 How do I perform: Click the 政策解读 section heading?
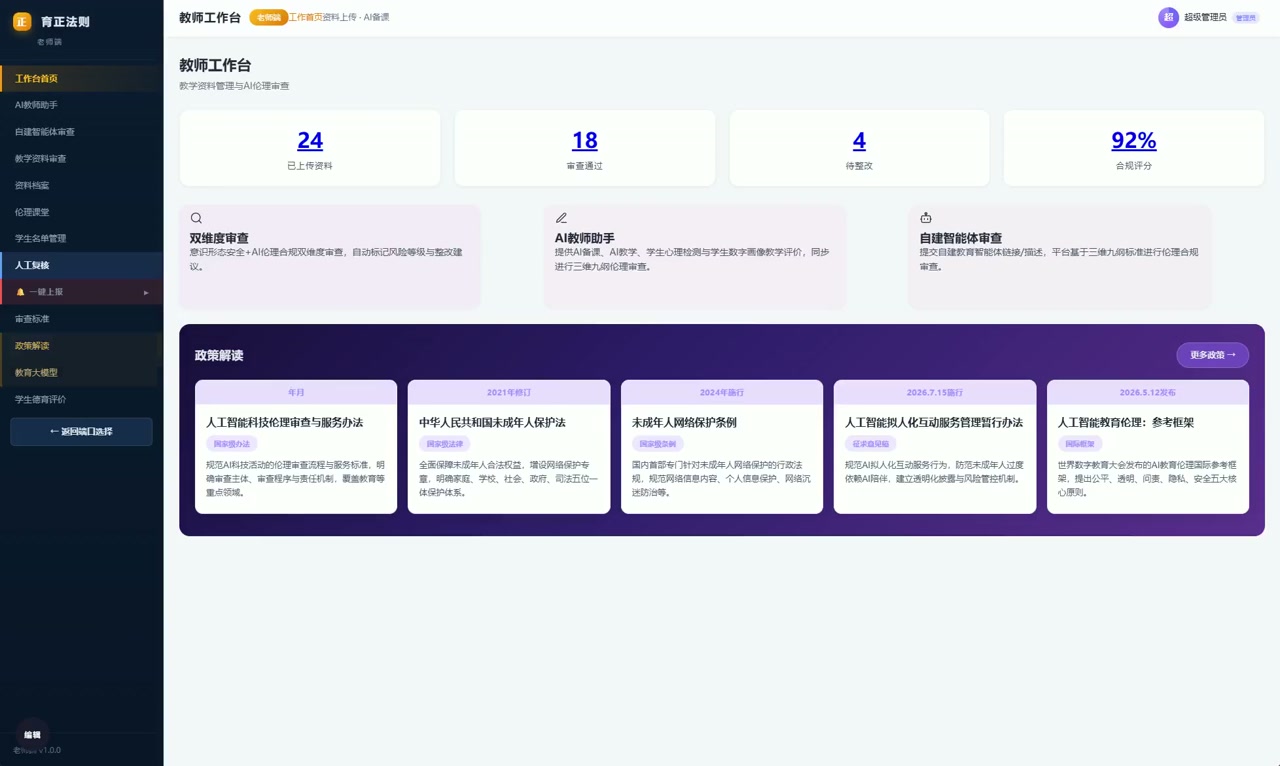tap(219, 355)
